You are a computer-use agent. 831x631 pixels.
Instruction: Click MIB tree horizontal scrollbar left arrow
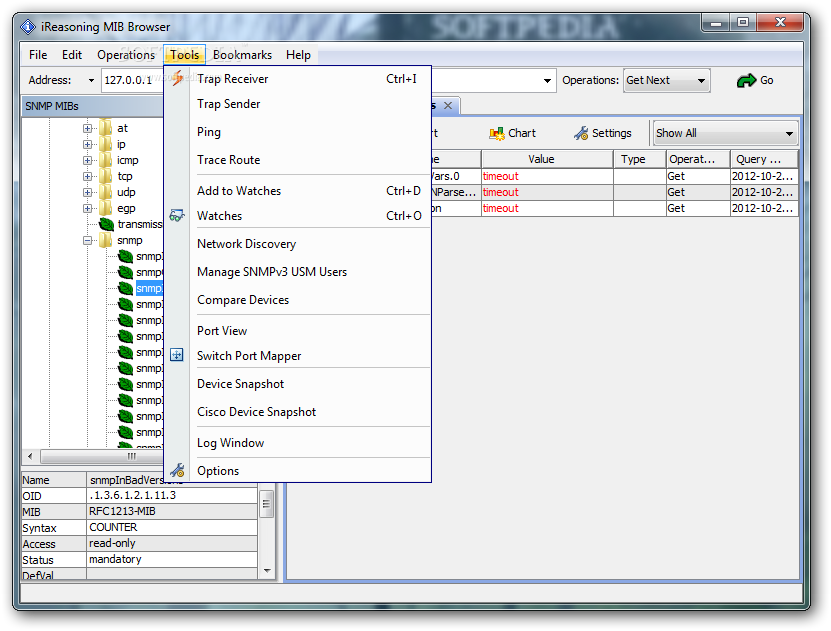(30, 456)
